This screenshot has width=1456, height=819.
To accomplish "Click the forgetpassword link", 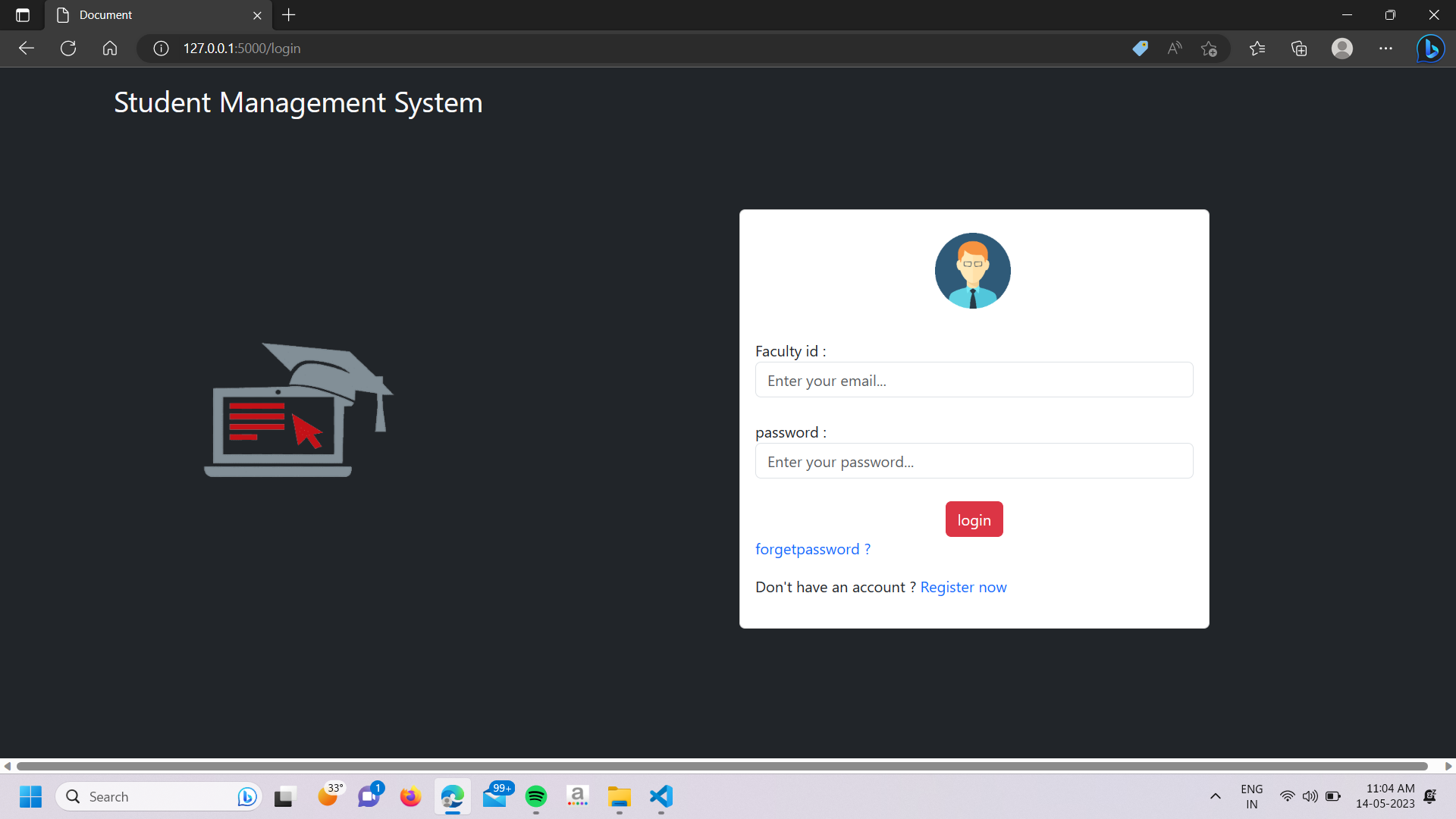I will click(x=812, y=548).
